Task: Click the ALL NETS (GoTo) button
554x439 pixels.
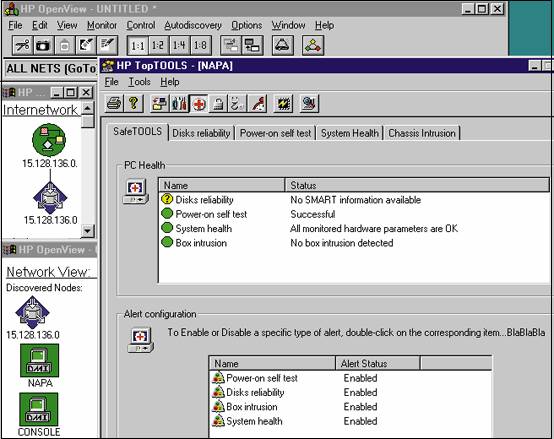Action: click(x=51, y=69)
